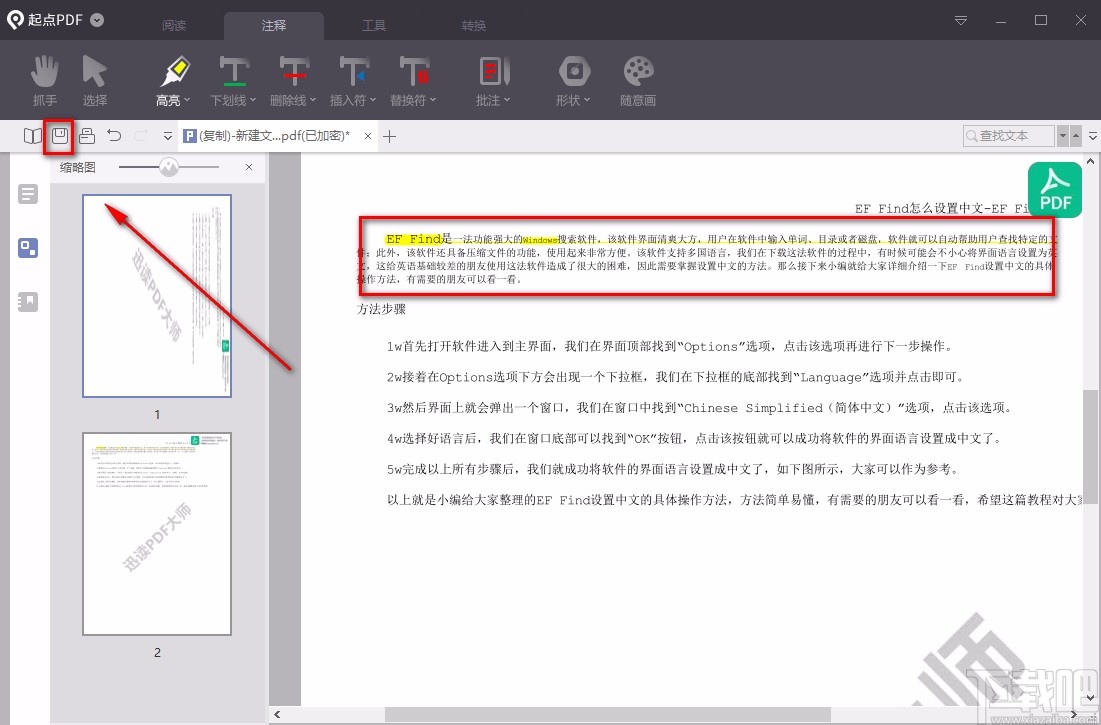Switch to the 注释 tab

[x=274, y=26]
